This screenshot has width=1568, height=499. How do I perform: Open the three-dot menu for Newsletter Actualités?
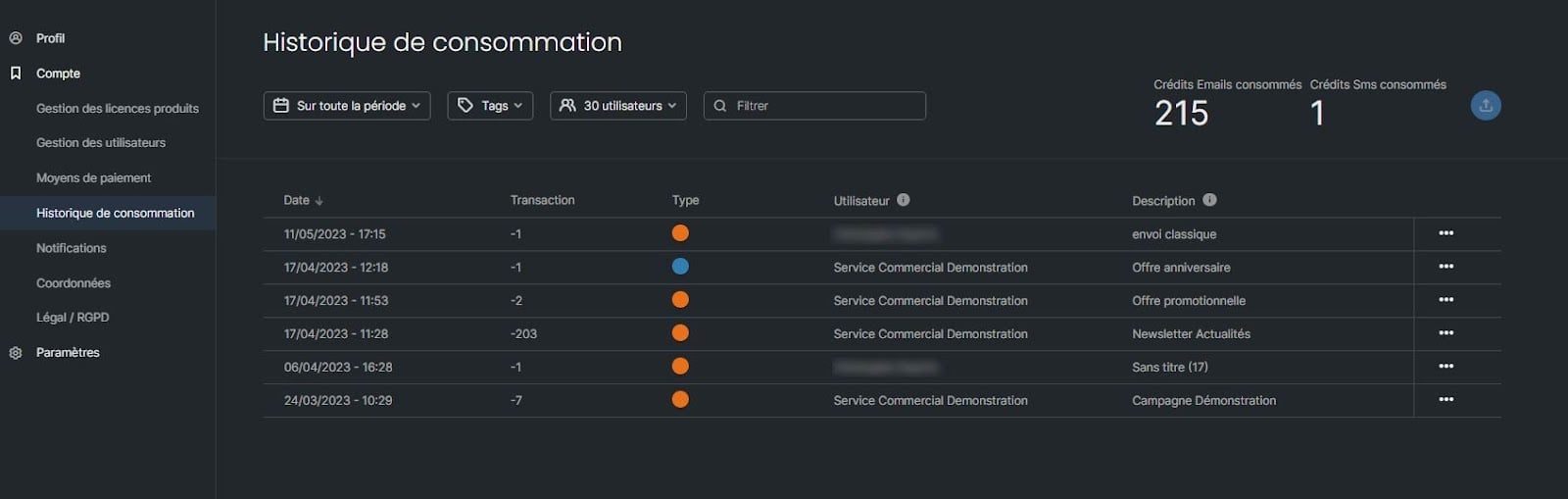(1445, 333)
